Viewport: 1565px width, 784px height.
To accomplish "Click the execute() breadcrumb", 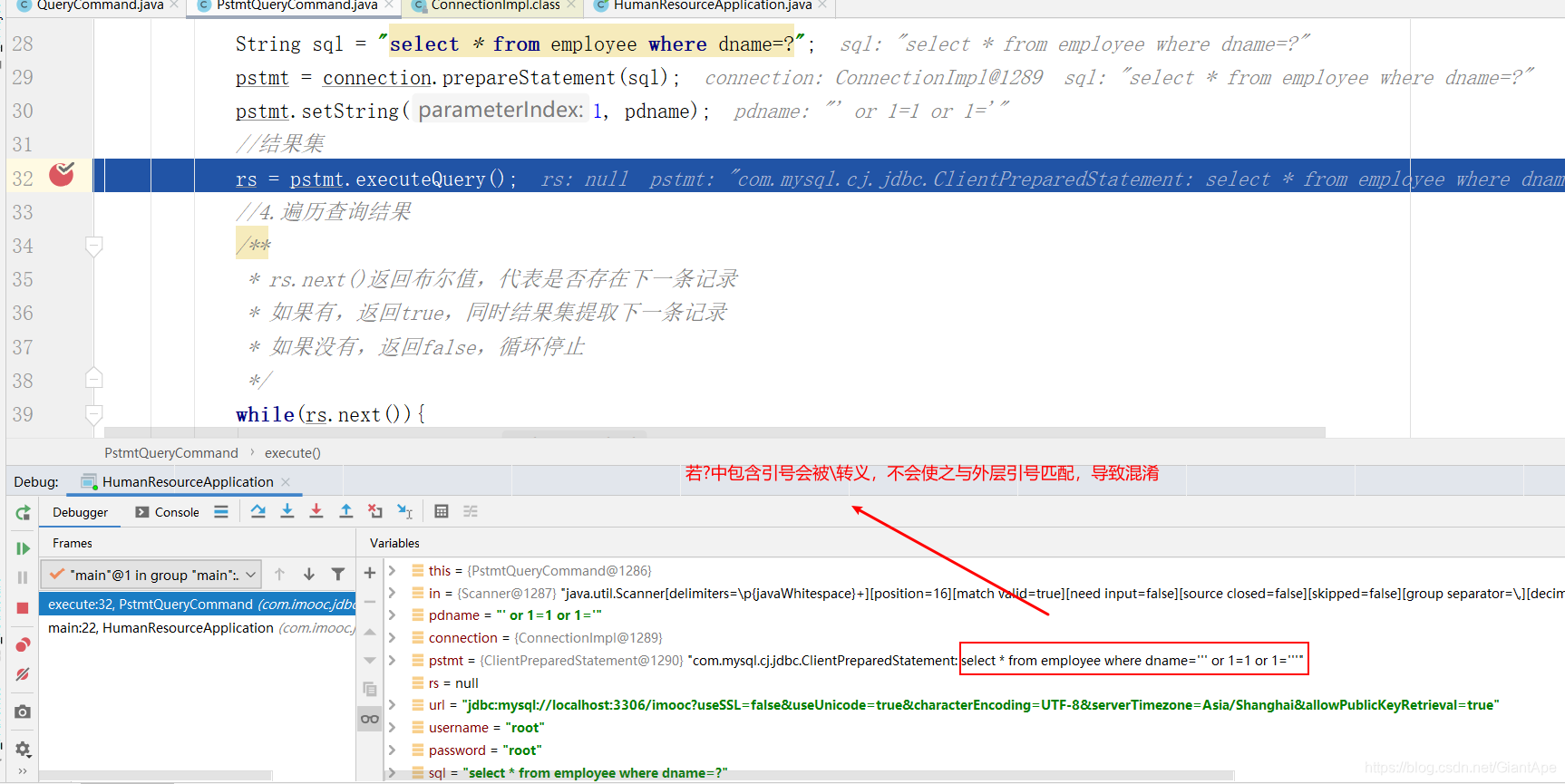I will 292,452.
